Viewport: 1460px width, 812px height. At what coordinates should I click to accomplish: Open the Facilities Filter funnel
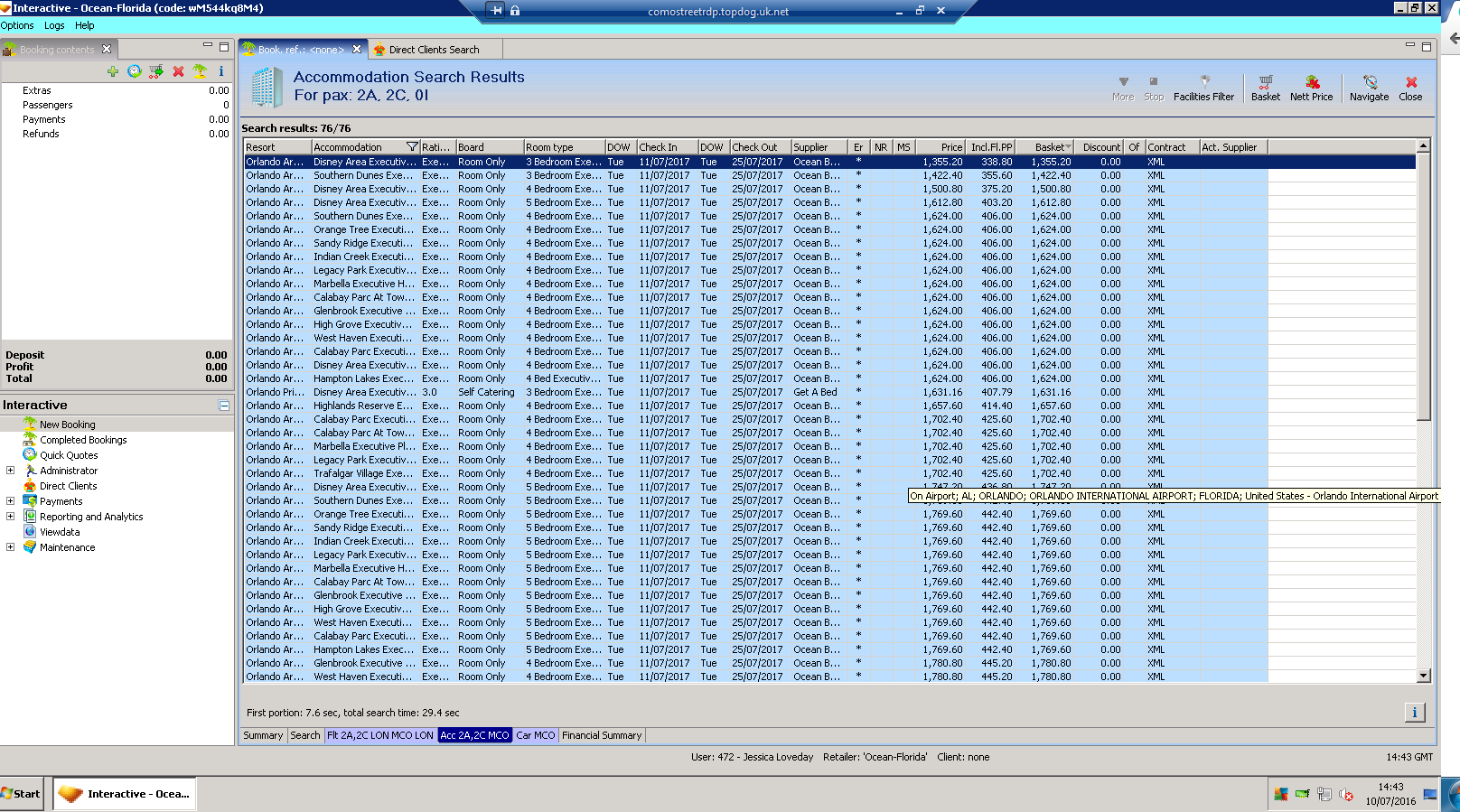click(x=1203, y=88)
